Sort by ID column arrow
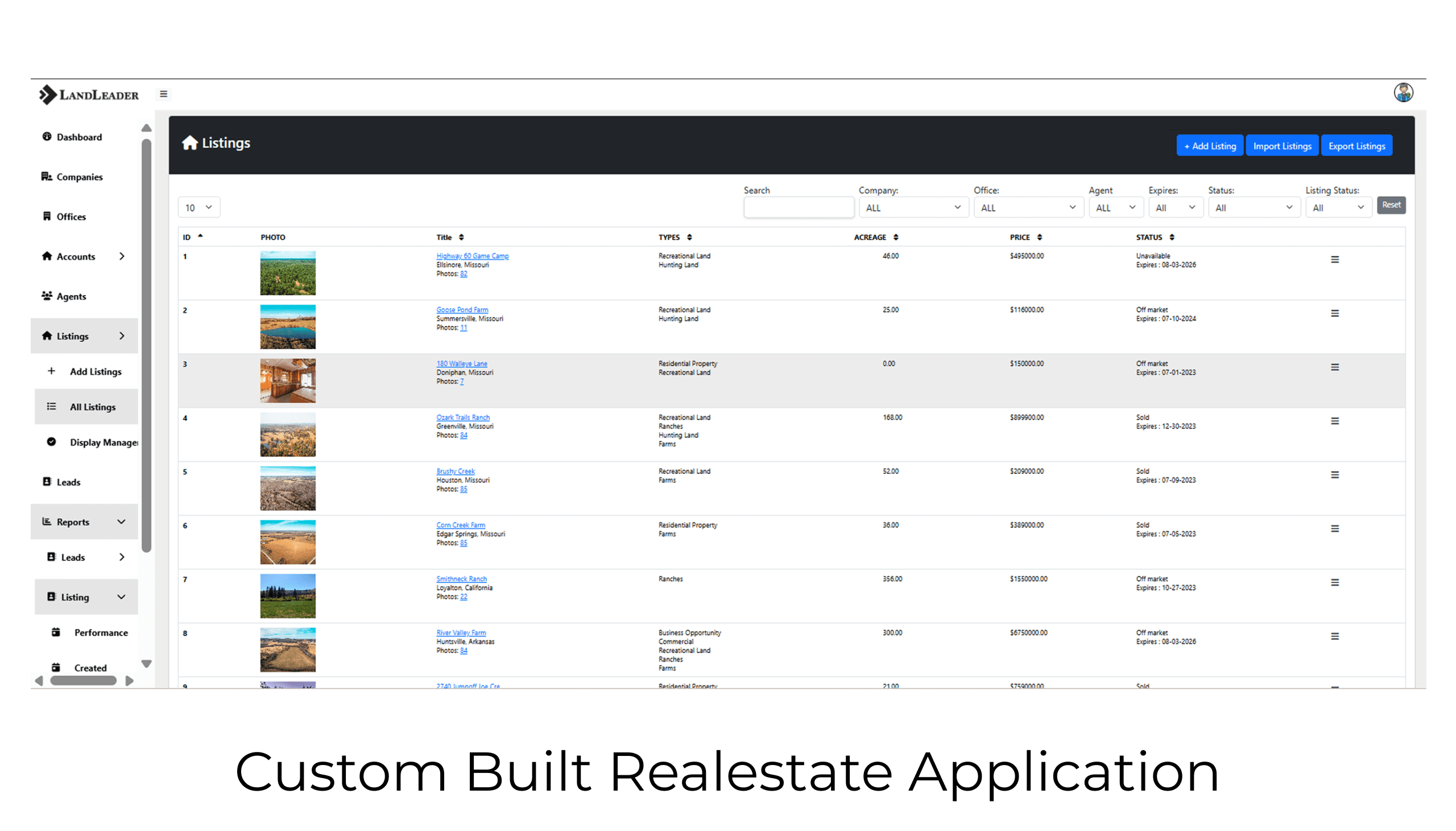The height and width of the screenshot is (831, 1456). pyautogui.click(x=200, y=236)
